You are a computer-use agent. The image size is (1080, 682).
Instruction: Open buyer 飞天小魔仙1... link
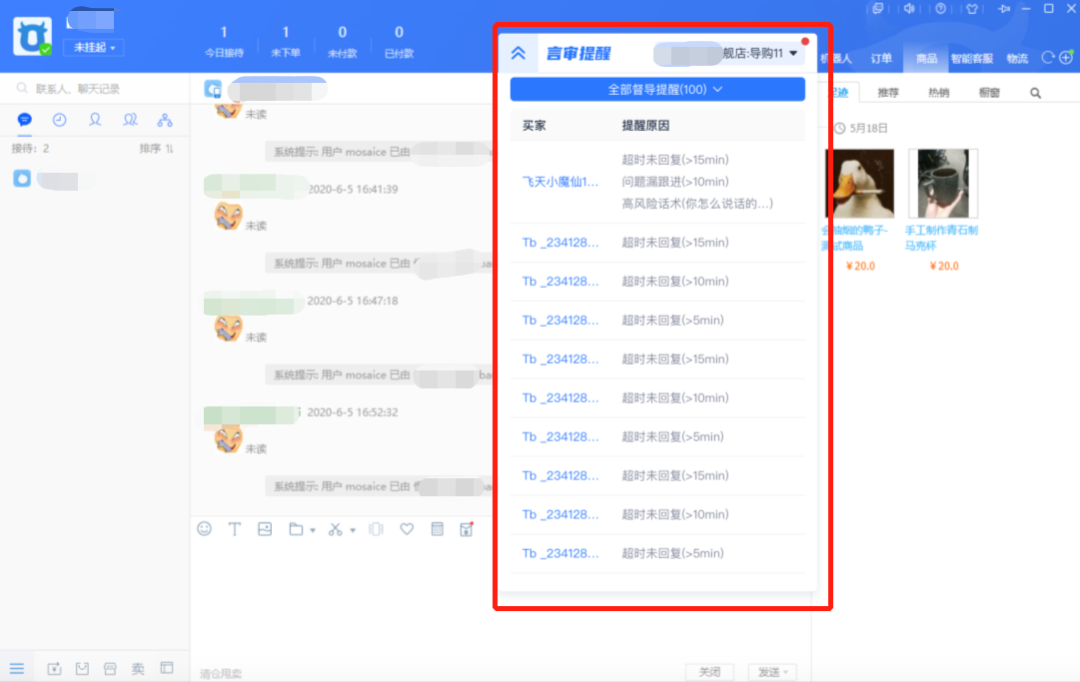pos(560,182)
